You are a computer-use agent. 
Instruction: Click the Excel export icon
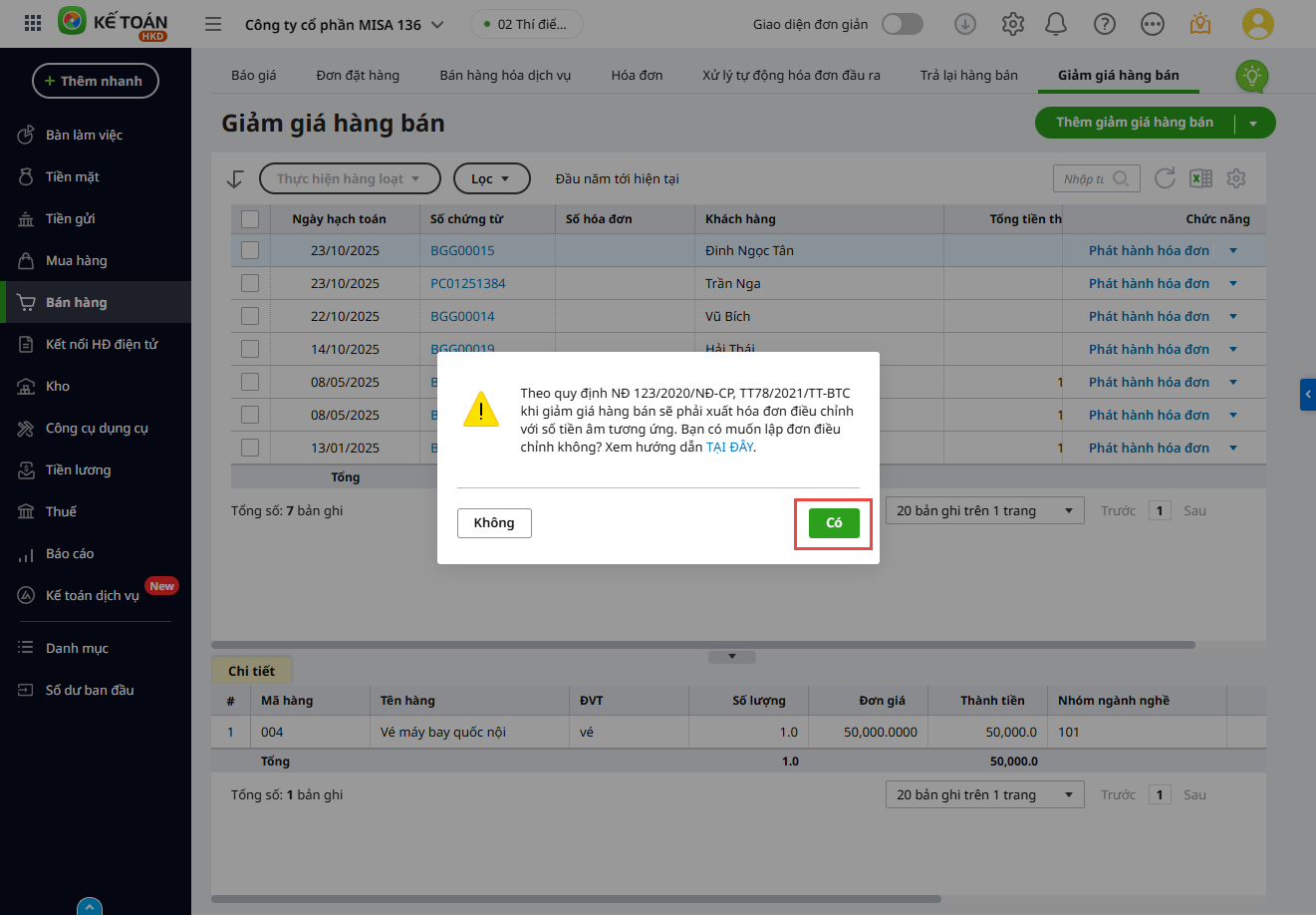point(1200,178)
